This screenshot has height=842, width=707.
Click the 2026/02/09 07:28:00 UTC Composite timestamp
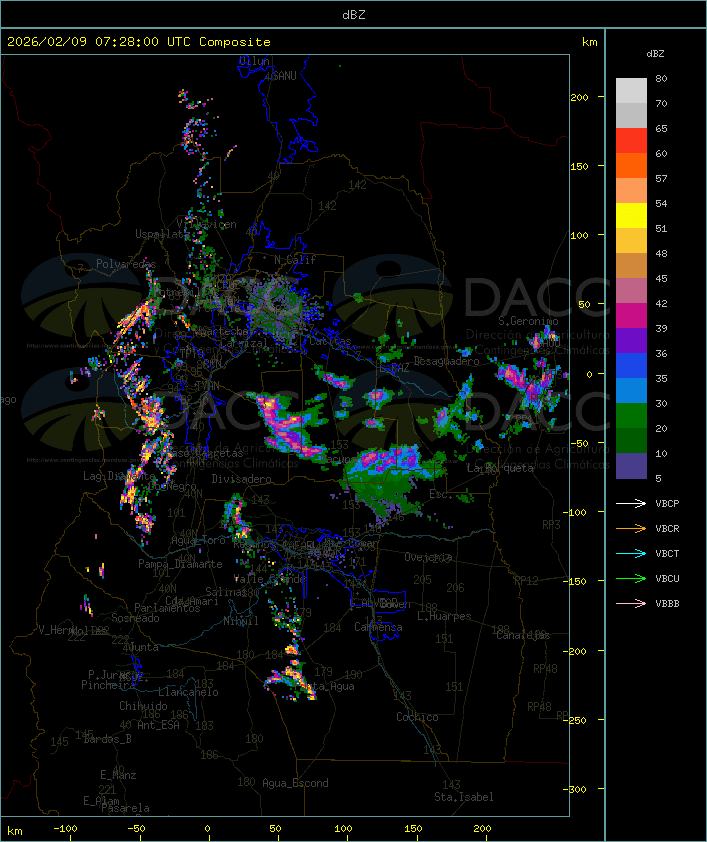(139, 41)
